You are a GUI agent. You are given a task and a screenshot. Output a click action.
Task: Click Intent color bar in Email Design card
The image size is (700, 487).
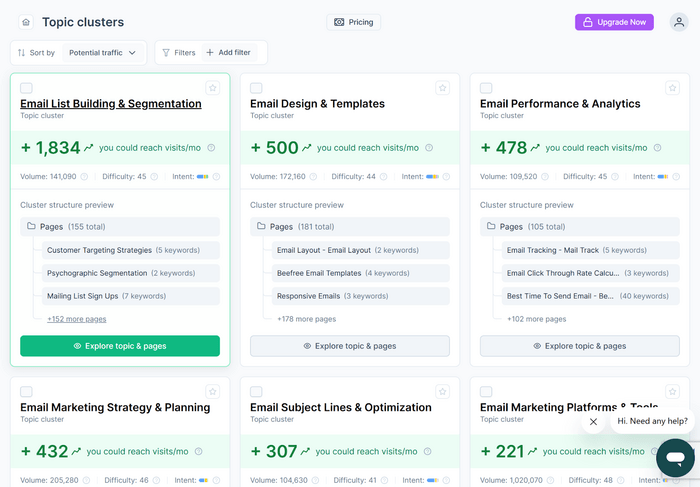(432, 177)
